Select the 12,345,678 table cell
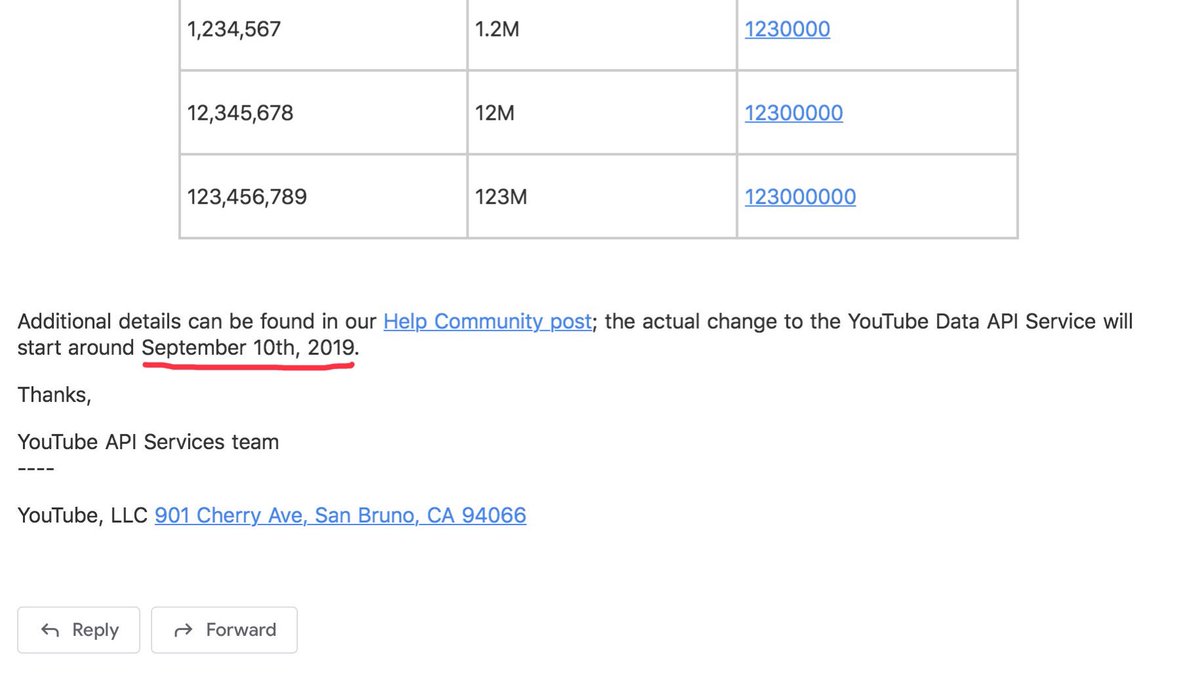1200x674 pixels. (323, 113)
